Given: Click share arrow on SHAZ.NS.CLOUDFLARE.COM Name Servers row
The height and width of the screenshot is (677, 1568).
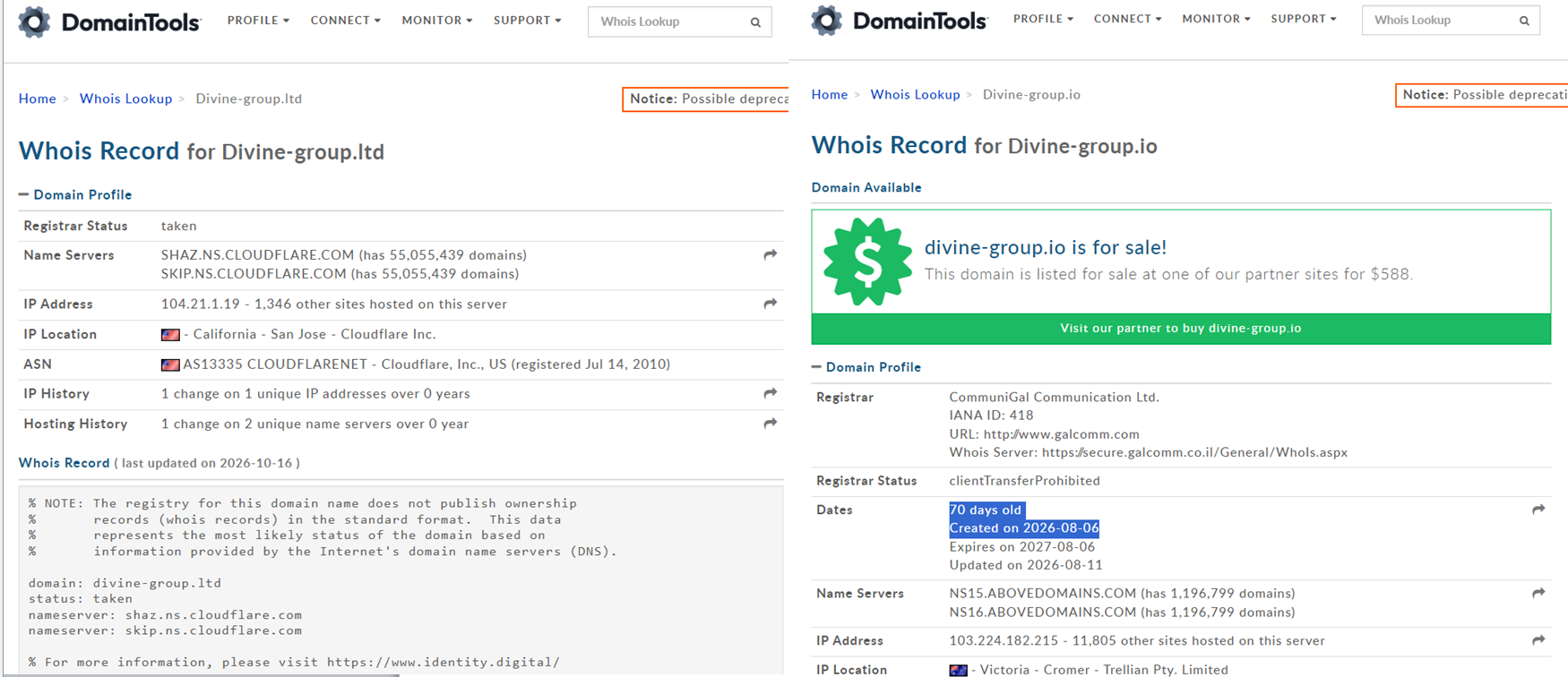Looking at the screenshot, I should (x=770, y=255).
